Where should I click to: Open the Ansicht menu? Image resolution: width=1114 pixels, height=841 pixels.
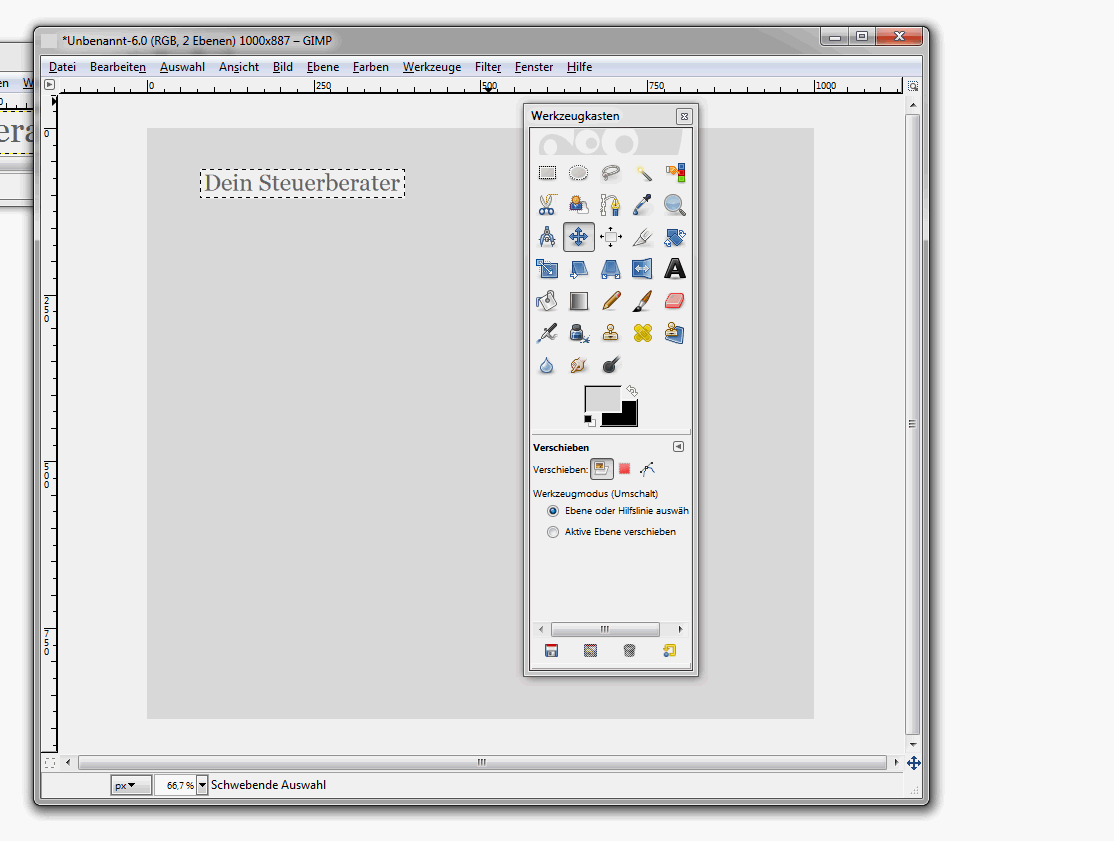[239, 67]
